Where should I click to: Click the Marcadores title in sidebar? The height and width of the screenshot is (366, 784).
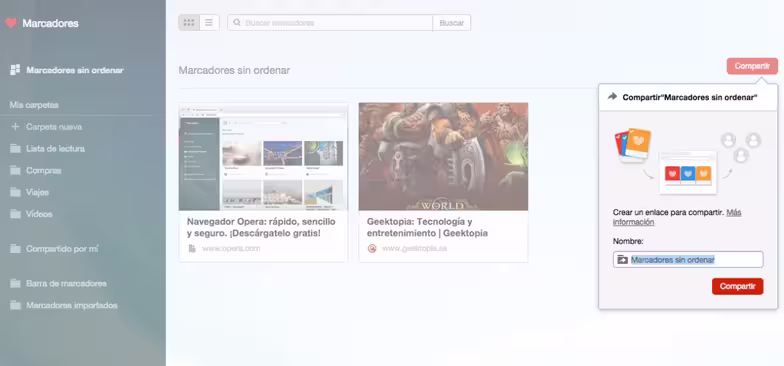50,24
